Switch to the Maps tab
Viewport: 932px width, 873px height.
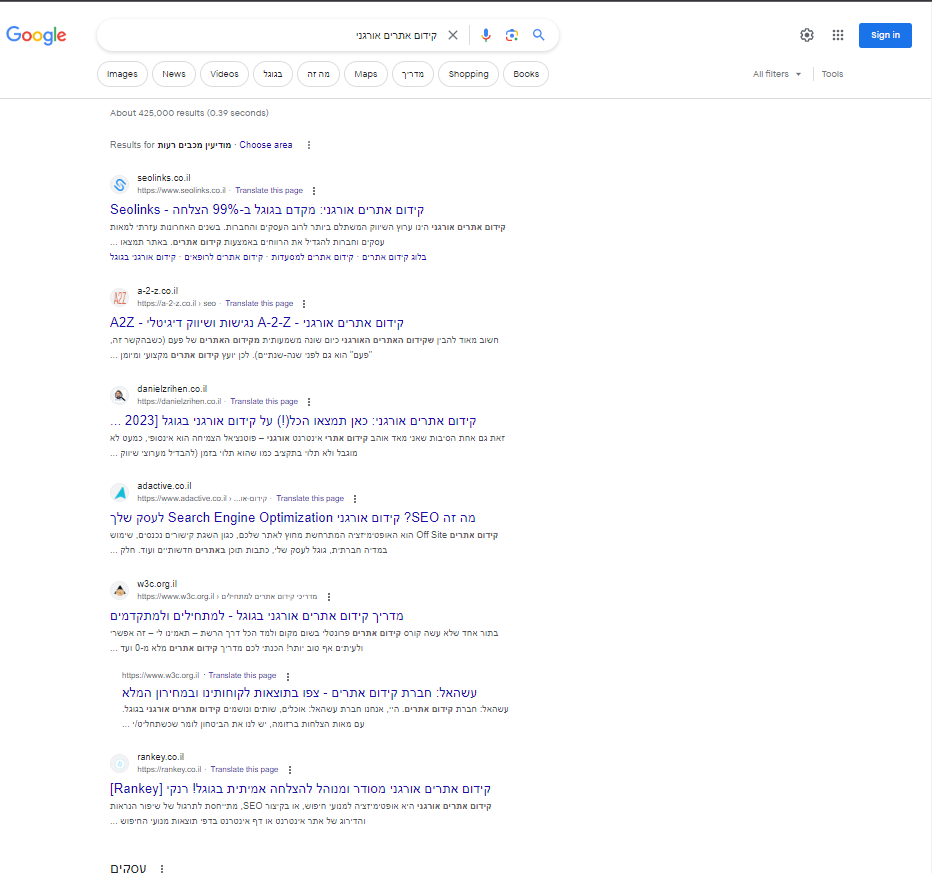366,74
